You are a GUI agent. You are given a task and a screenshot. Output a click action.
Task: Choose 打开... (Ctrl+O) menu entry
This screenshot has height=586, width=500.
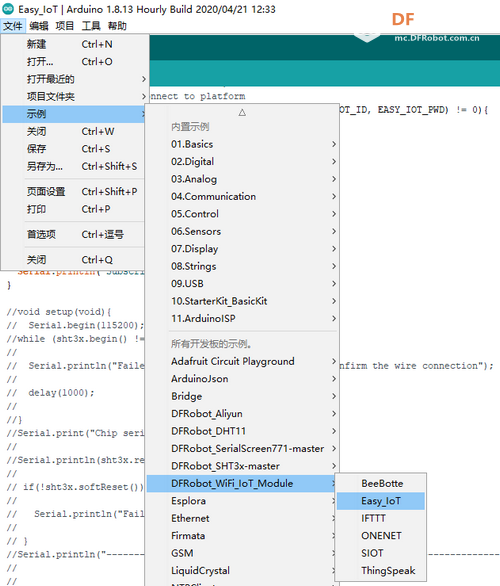click(x=74, y=62)
